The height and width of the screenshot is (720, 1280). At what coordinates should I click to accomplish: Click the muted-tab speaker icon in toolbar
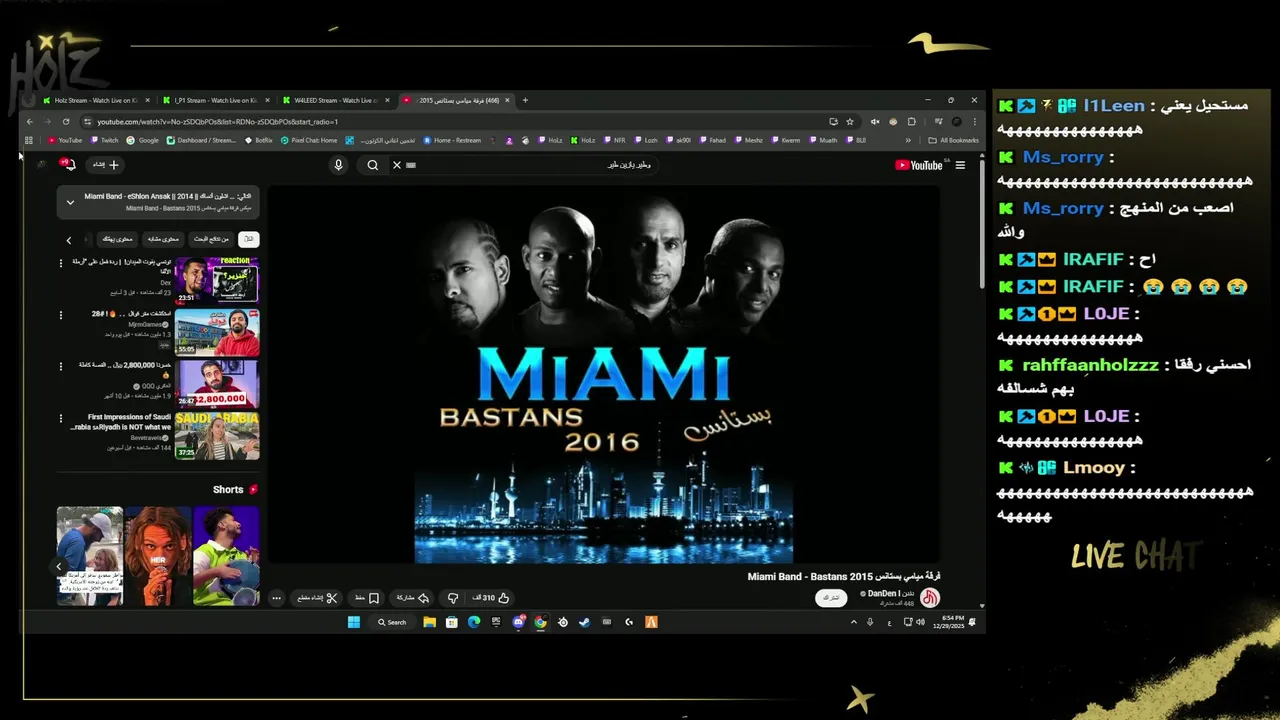[875, 121]
